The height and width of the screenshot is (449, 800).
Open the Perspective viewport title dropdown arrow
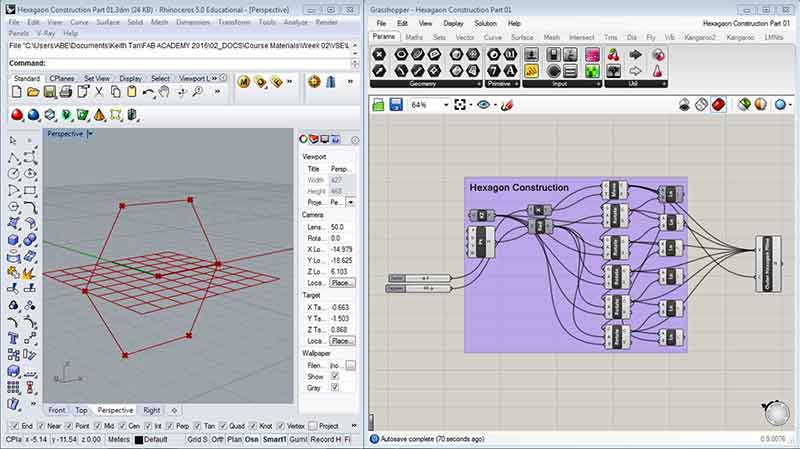point(90,134)
